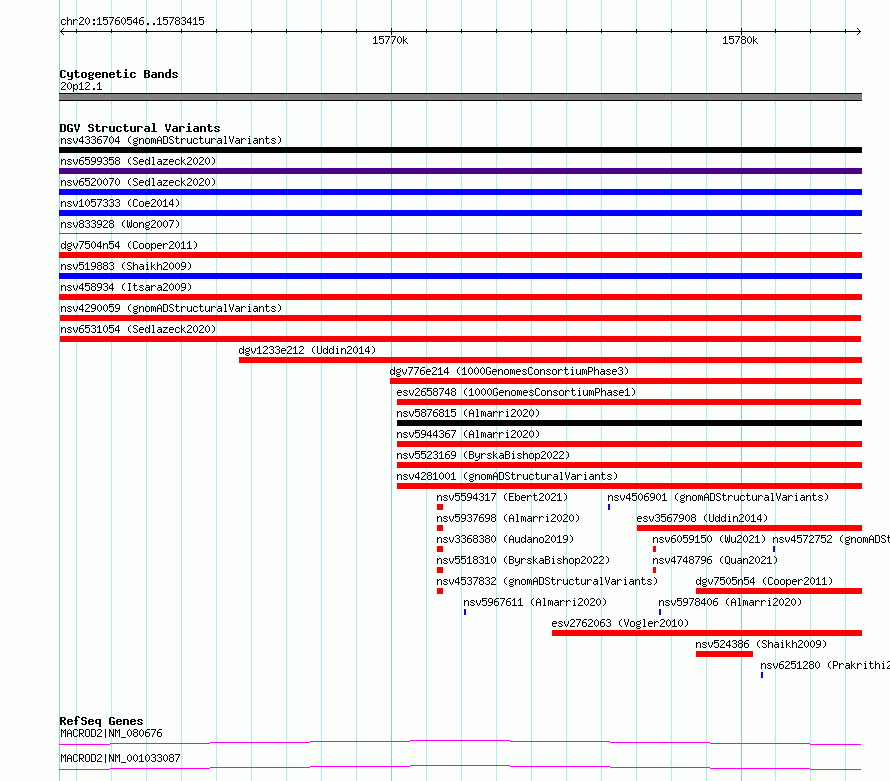The height and width of the screenshot is (781, 890).
Task: Click the nsv4572752 variant label
Action: (831, 539)
